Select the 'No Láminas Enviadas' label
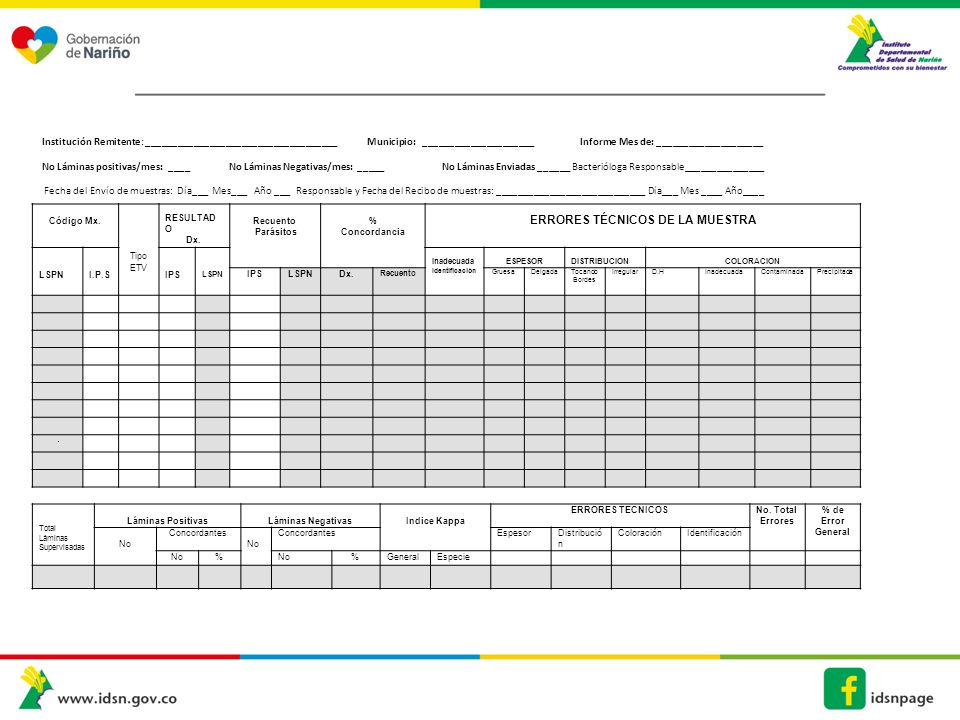 point(489,167)
